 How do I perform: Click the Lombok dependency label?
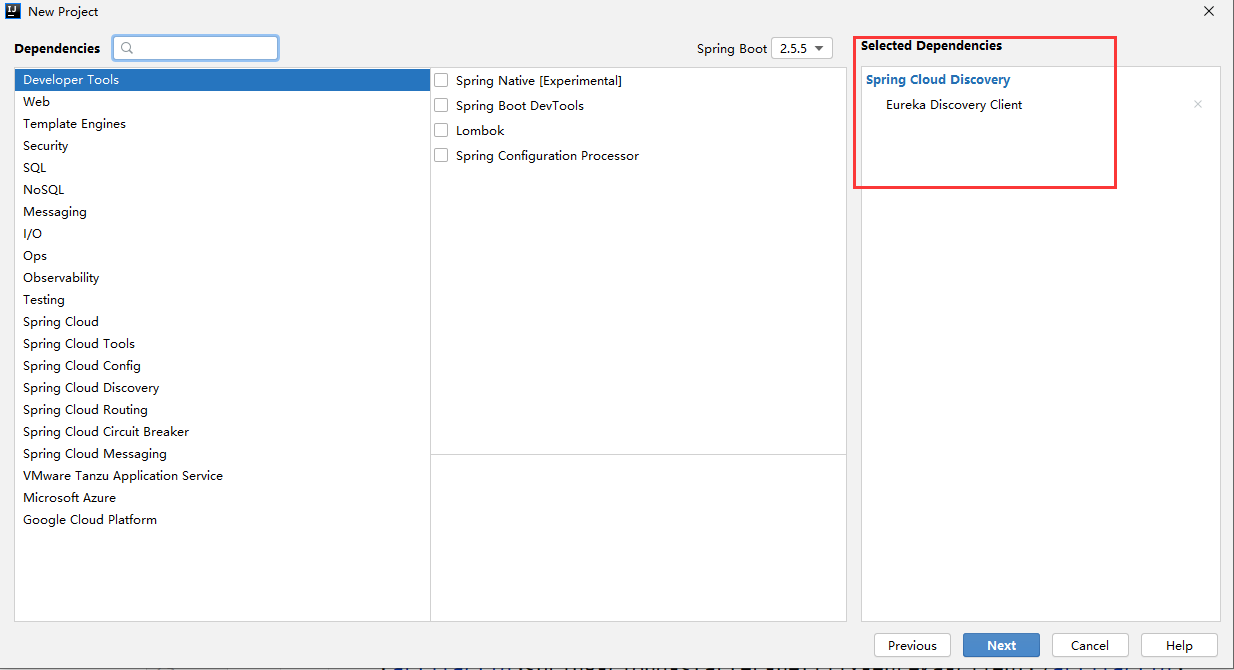coord(480,131)
